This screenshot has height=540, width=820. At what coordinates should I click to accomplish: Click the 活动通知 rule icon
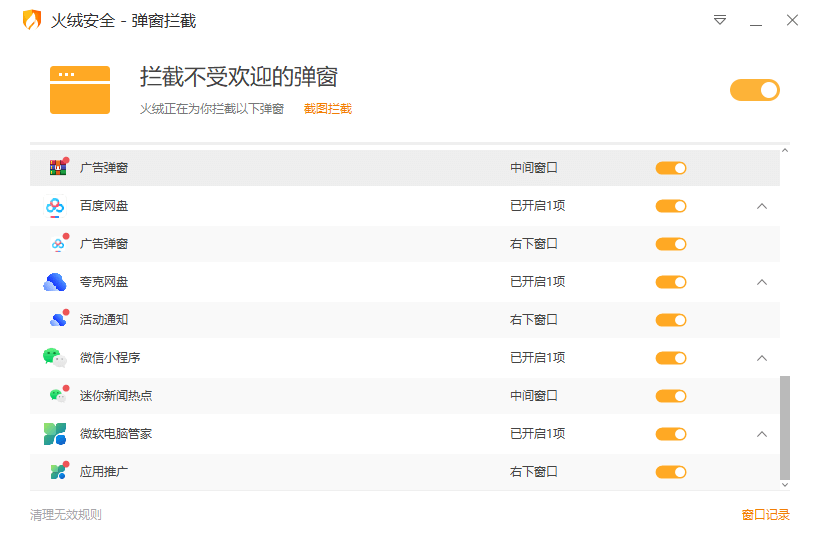click(x=58, y=320)
